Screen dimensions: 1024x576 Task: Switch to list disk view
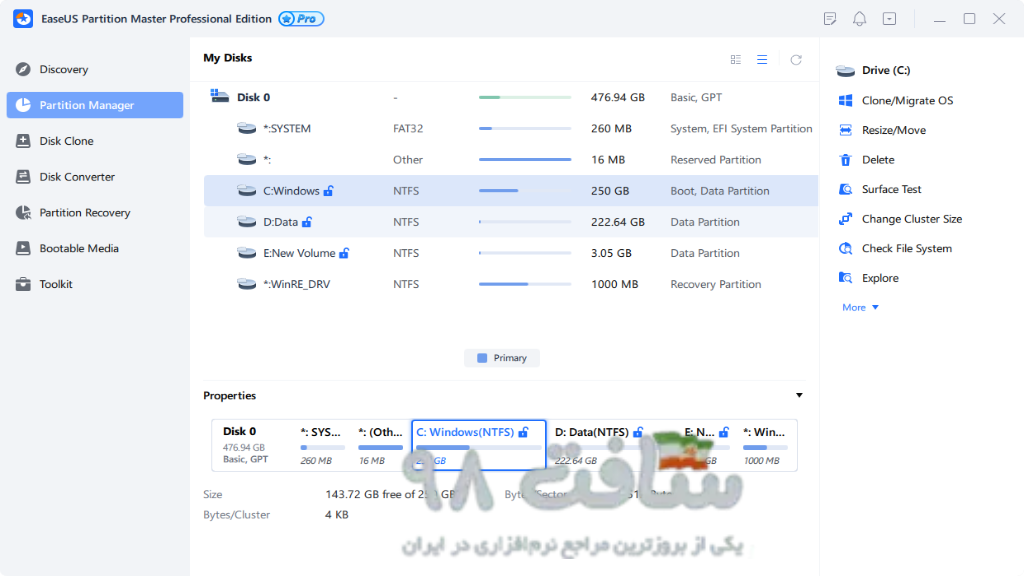coord(762,59)
